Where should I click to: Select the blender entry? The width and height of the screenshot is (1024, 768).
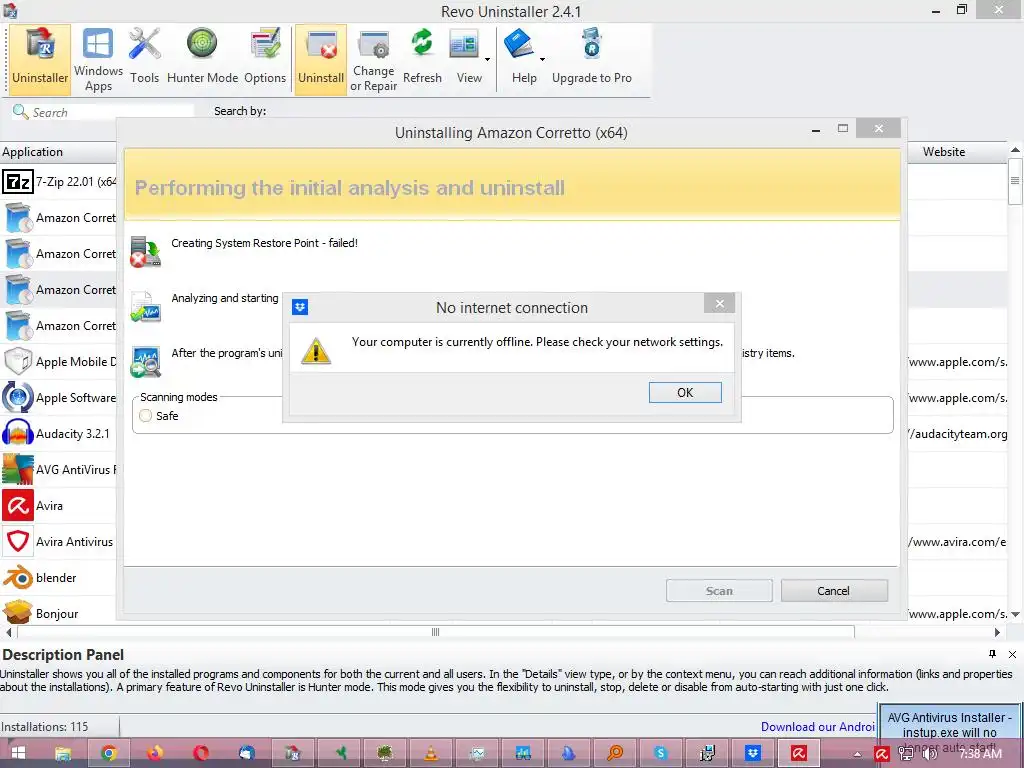pos(58,577)
